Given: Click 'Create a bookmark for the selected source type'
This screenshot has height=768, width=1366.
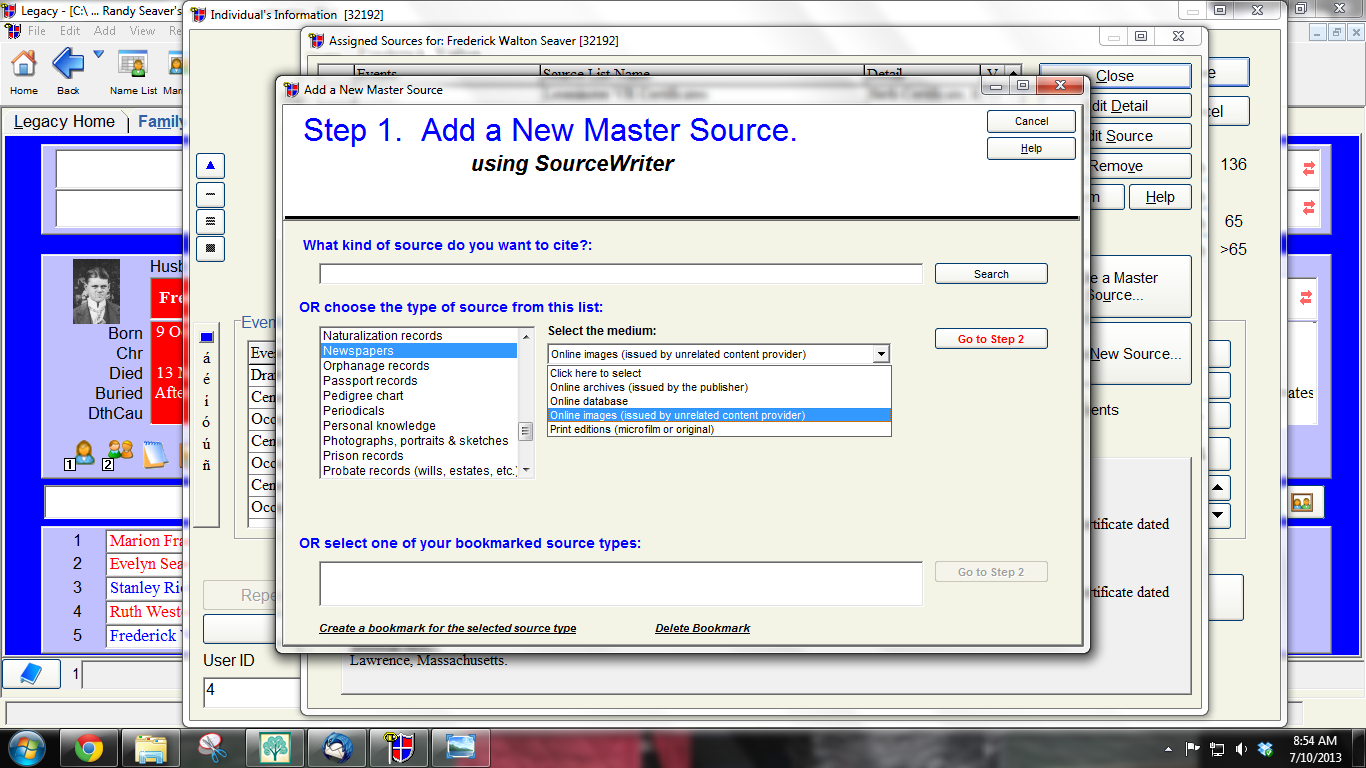Looking at the screenshot, I should point(448,628).
